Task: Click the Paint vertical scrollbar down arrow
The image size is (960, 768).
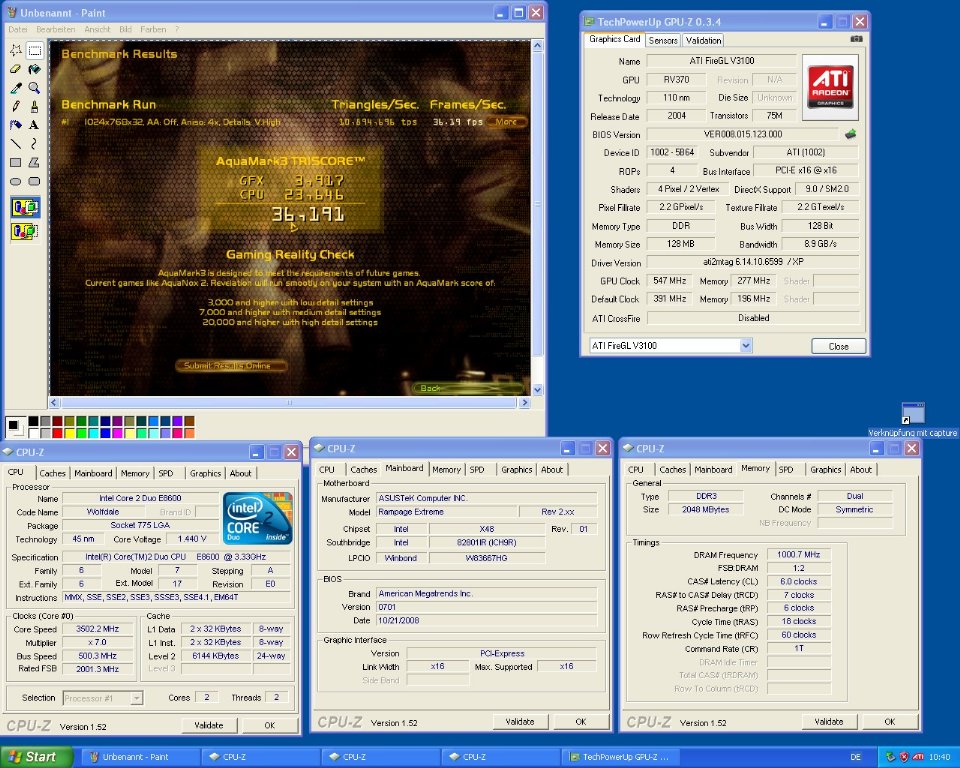Action: [537, 390]
